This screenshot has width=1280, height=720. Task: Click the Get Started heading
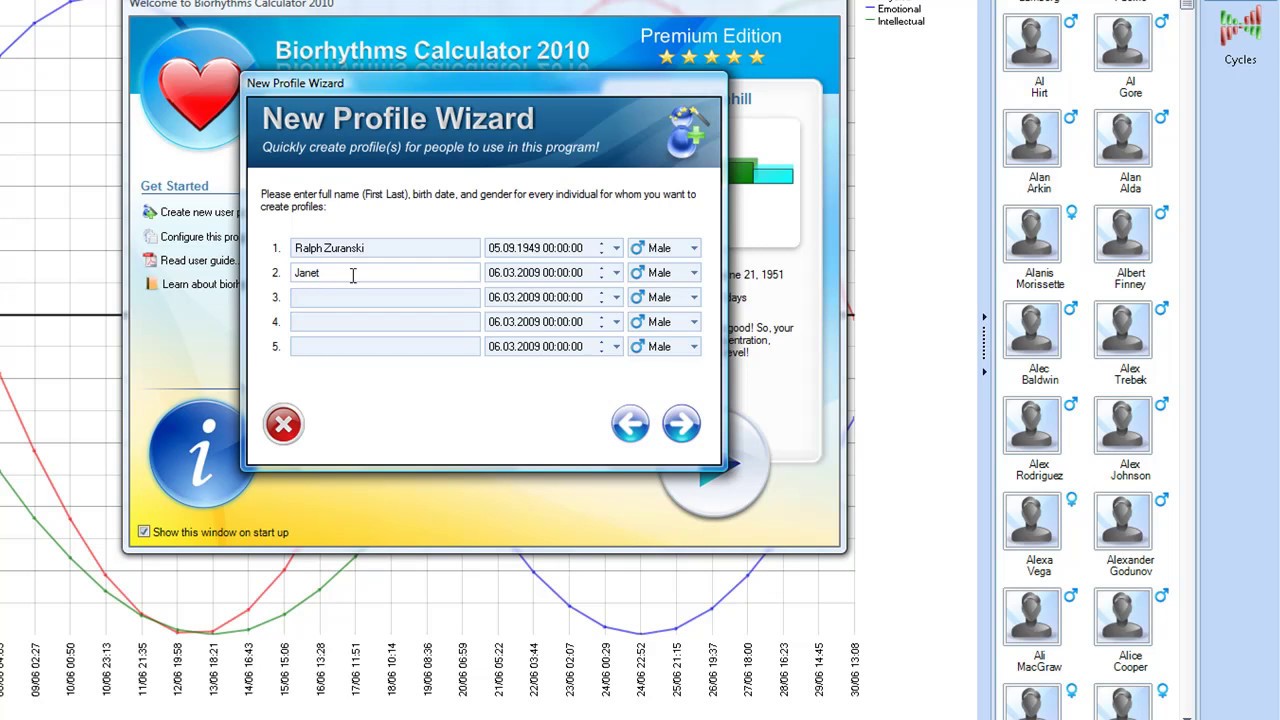174,186
